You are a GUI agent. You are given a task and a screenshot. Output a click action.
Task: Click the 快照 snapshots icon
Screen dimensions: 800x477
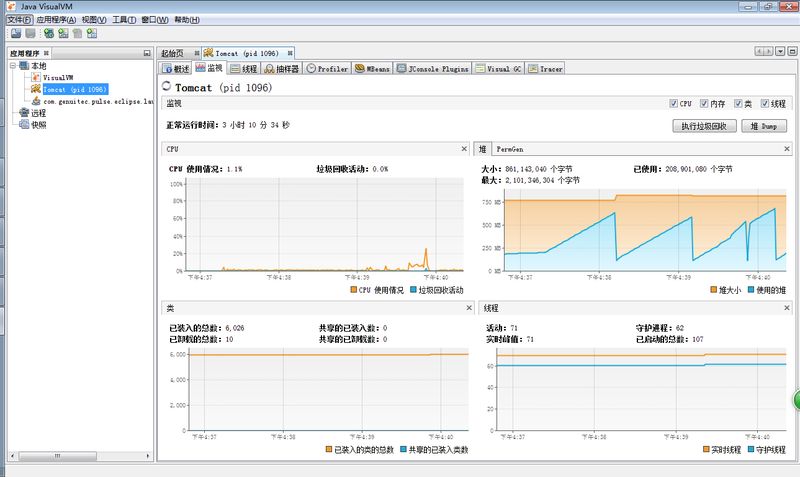pyautogui.click(x=24, y=124)
